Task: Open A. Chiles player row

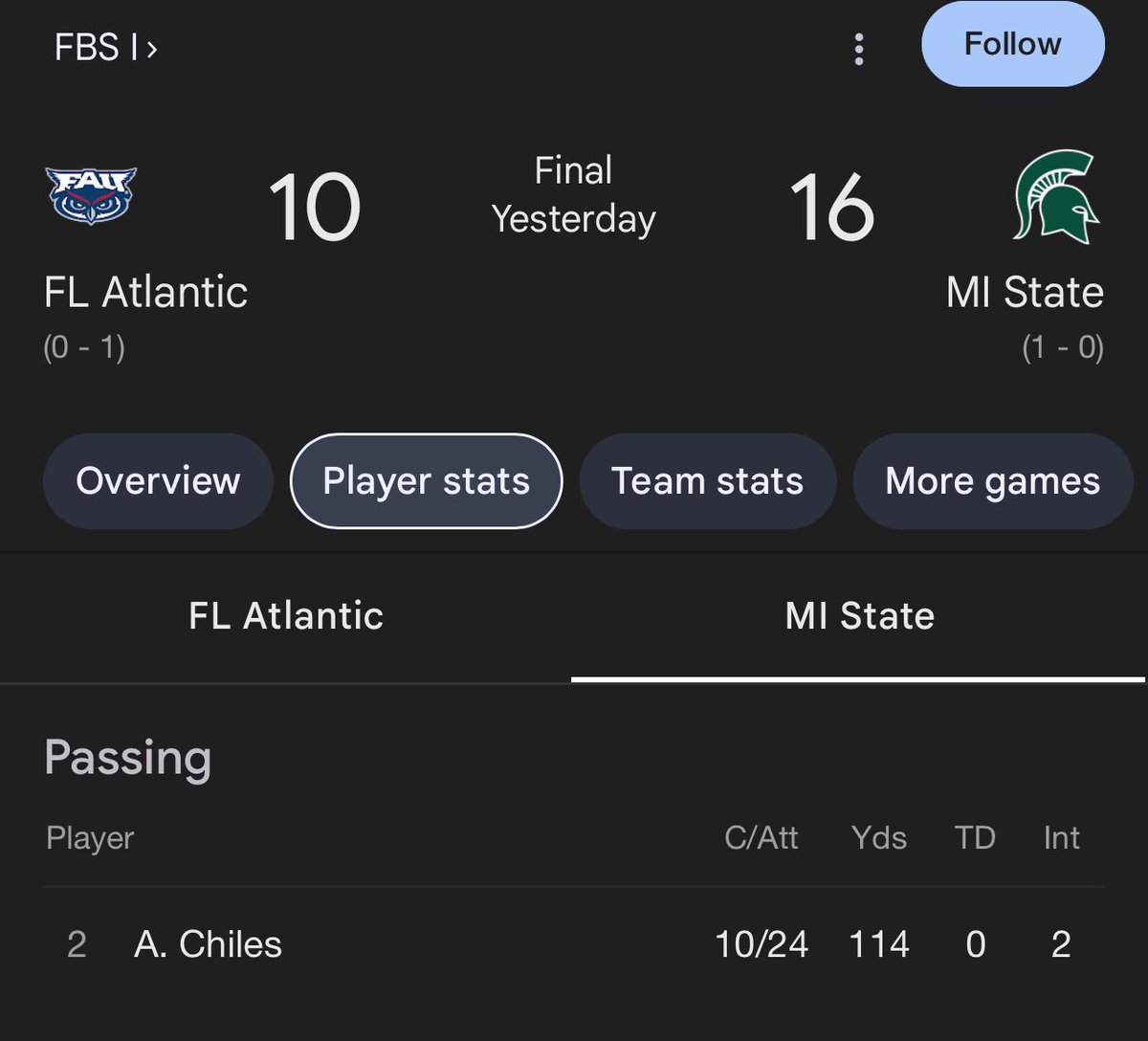Action: [x=574, y=944]
